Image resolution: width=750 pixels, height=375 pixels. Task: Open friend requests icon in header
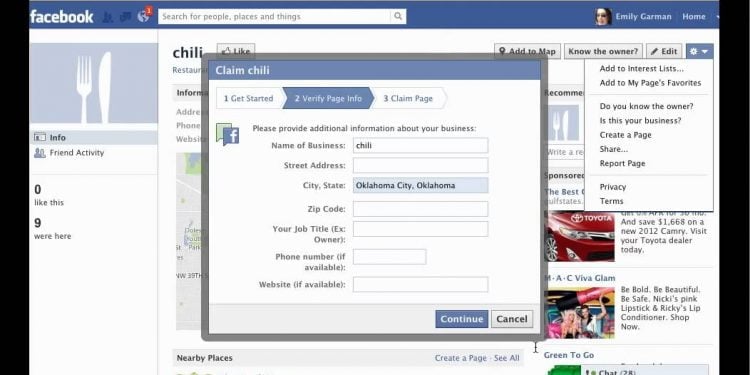[108, 17]
